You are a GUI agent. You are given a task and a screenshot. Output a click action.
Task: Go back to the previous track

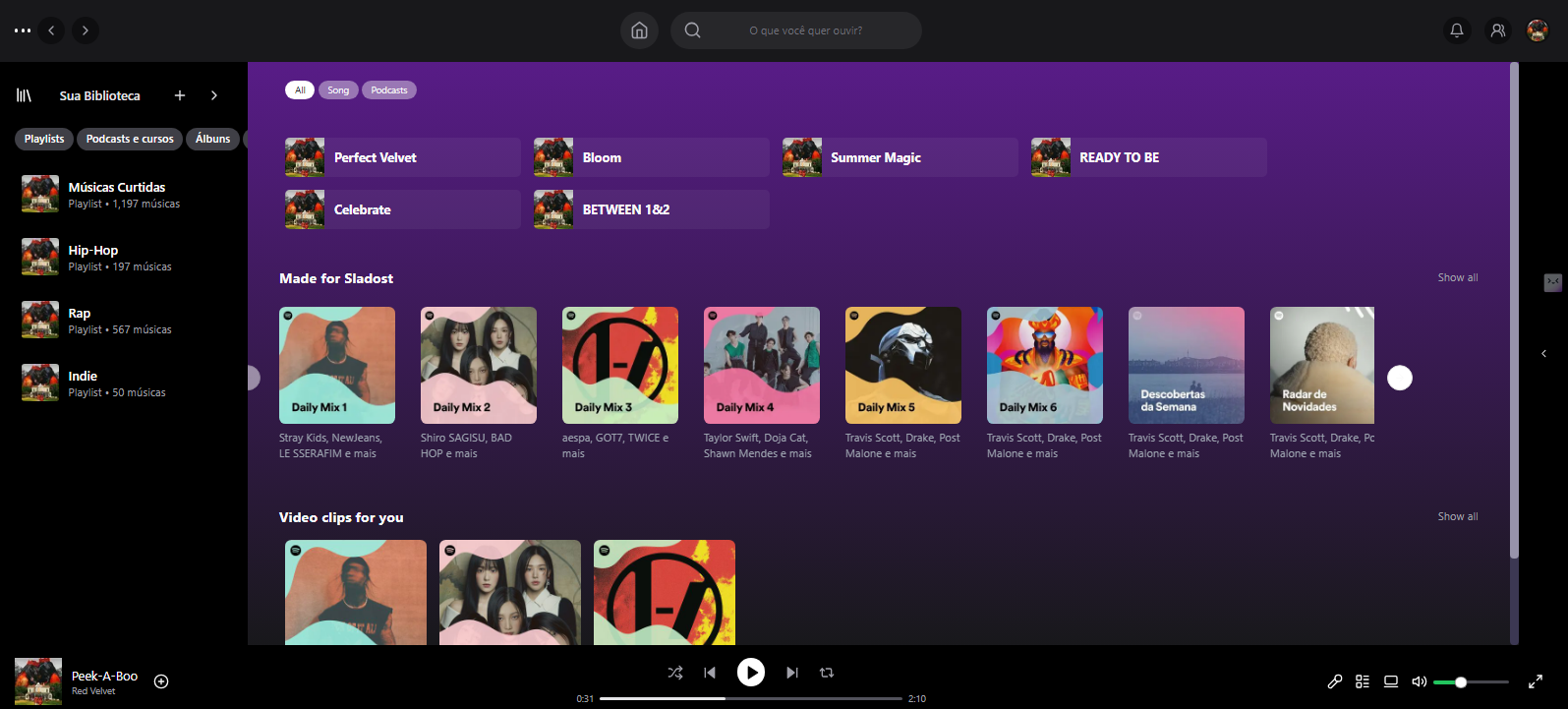tap(710, 673)
